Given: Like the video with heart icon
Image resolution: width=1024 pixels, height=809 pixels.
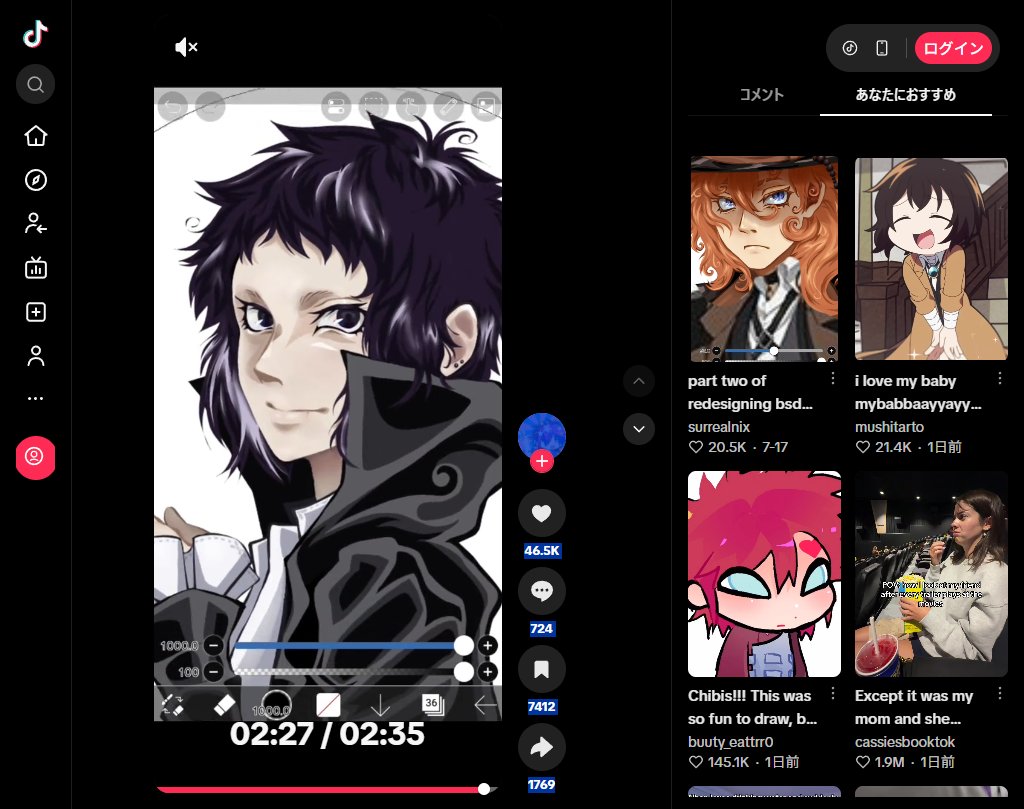Looking at the screenshot, I should 541,514.
